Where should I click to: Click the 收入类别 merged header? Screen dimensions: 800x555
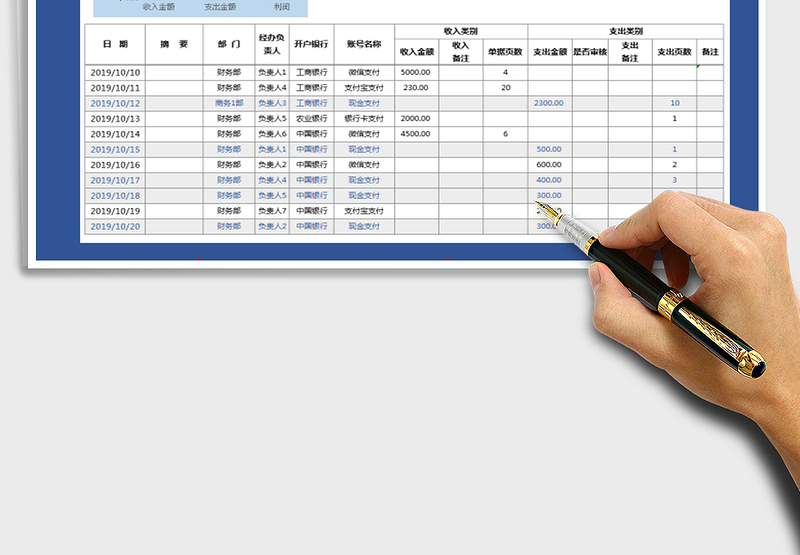[460, 31]
